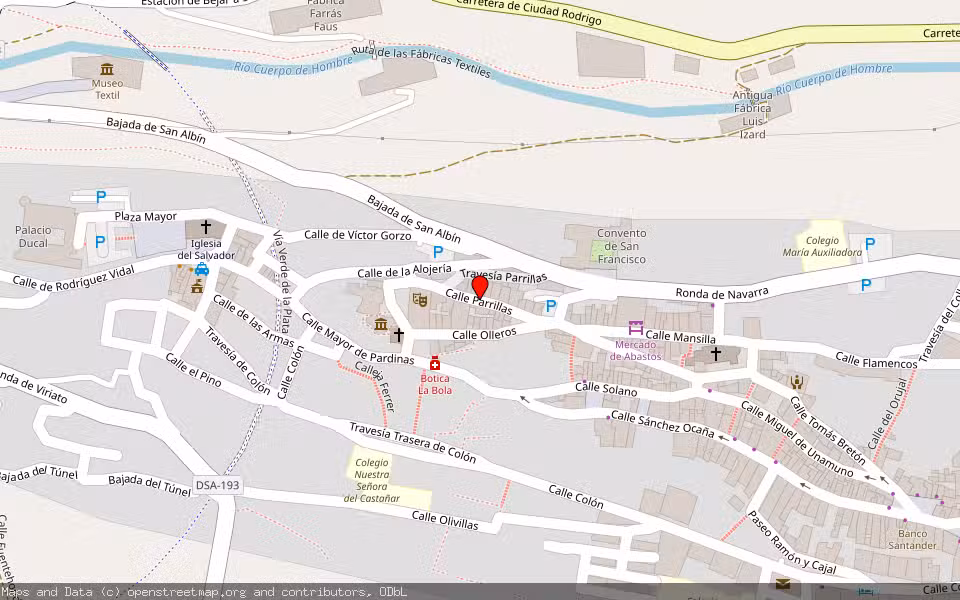This screenshot has height=600, width=960.
Task: Click the Ronda de Viriato label
Action: [34, 386]
